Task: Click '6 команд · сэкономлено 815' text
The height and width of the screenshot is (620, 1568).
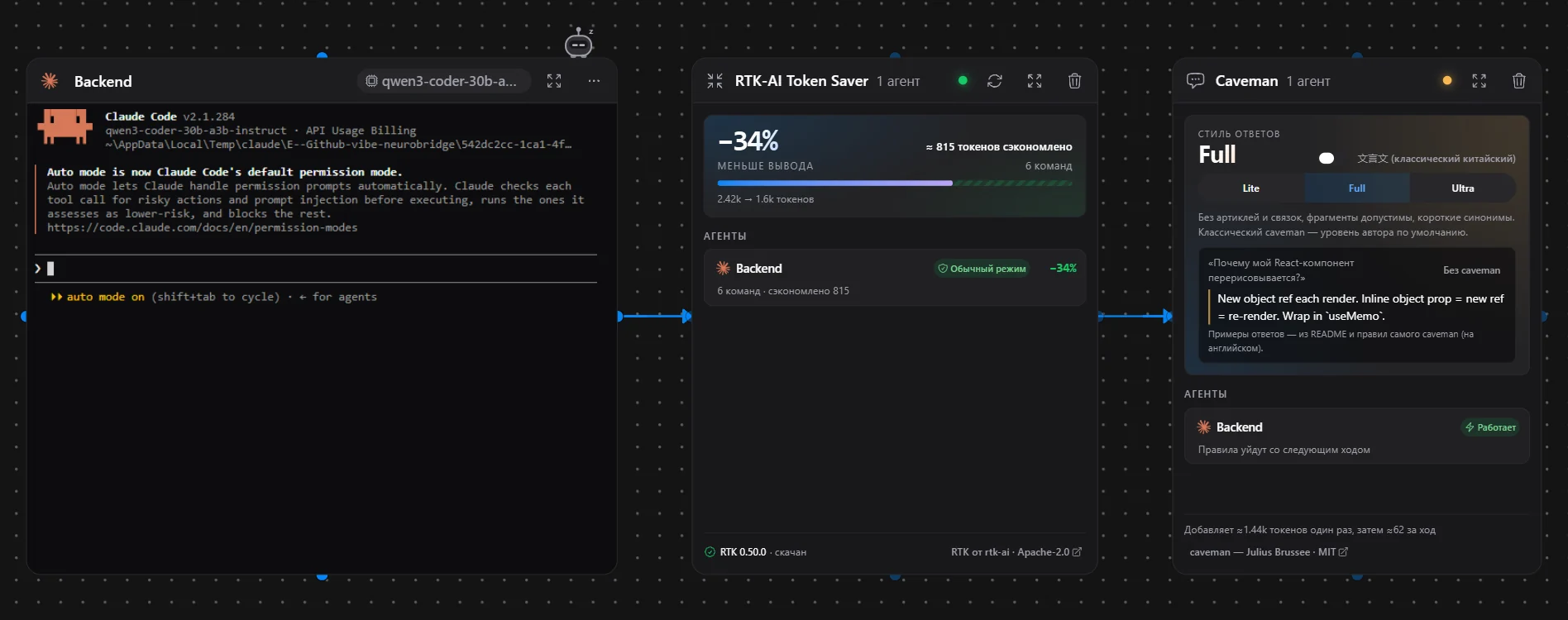Action: point(783,291)
